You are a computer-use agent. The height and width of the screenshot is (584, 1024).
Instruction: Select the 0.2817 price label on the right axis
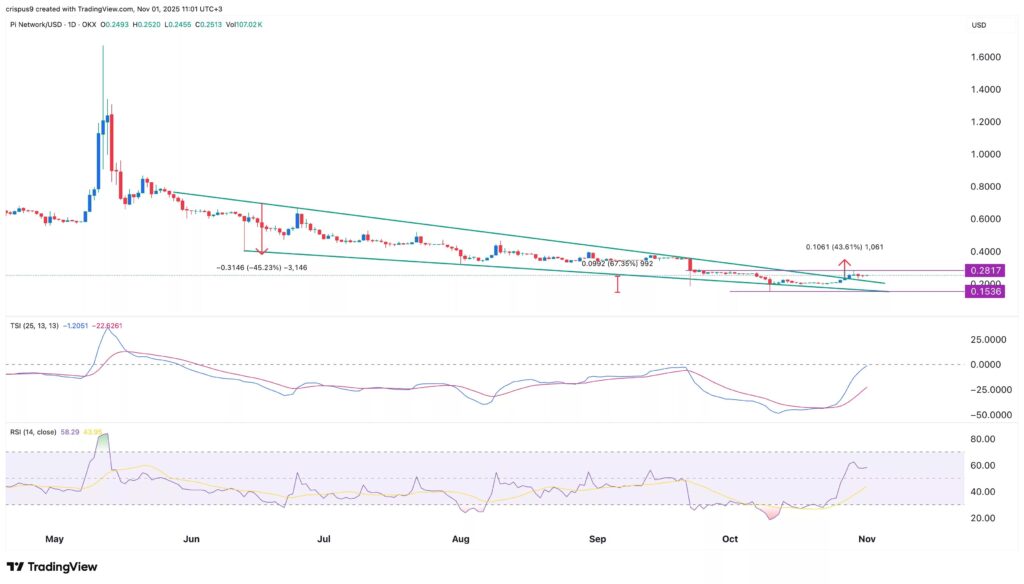[983, 270]
